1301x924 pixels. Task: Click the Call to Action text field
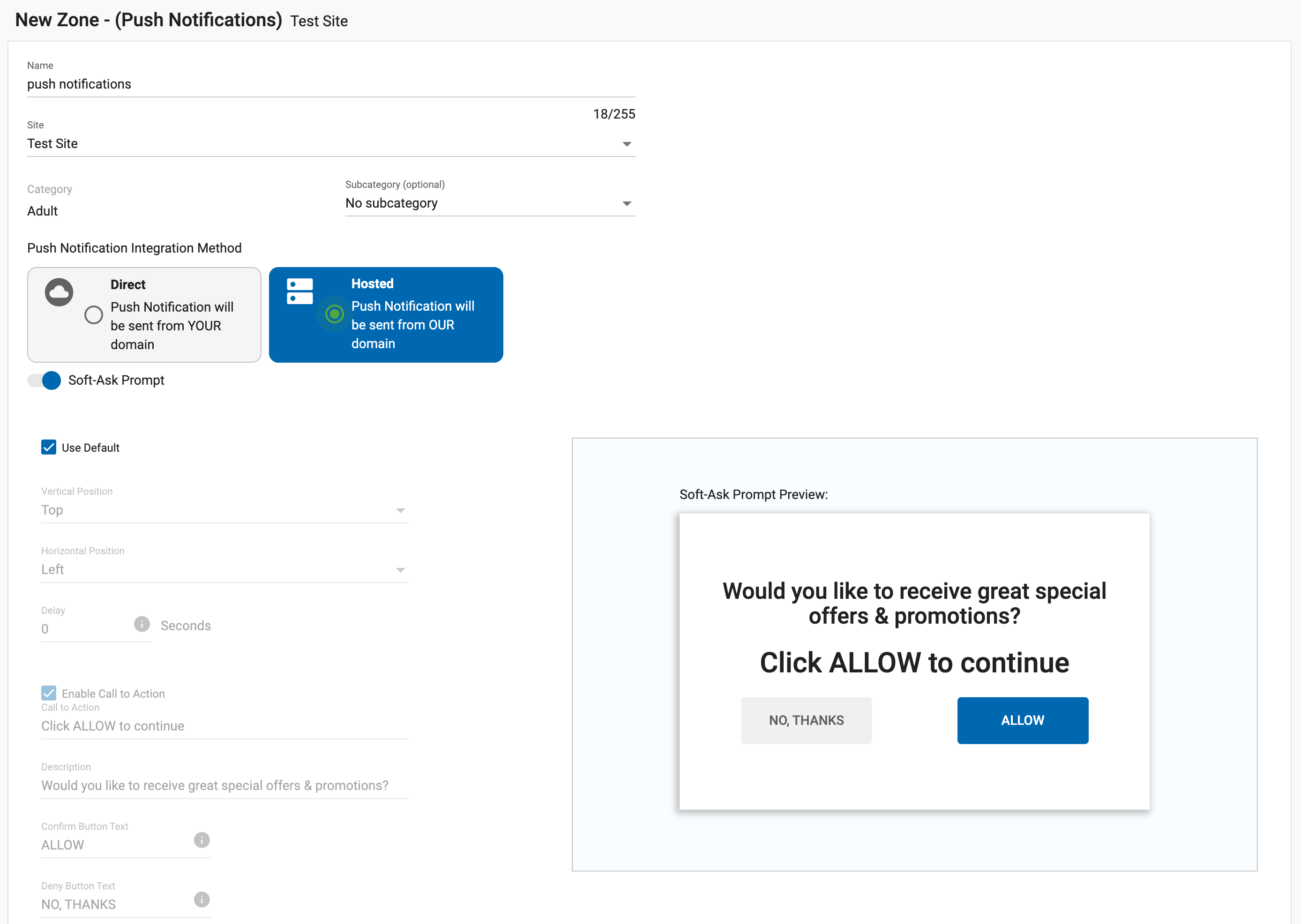point(224,726)
